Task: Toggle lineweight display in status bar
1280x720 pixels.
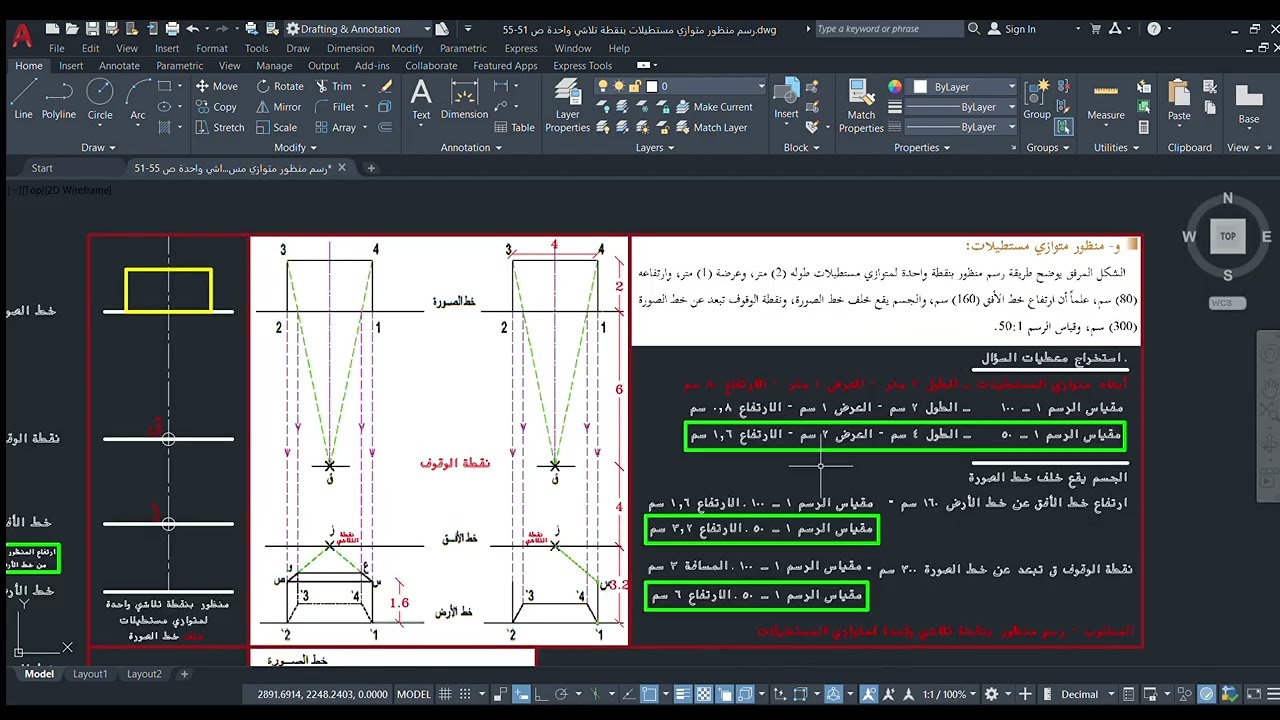Action: tap(682, 694)
